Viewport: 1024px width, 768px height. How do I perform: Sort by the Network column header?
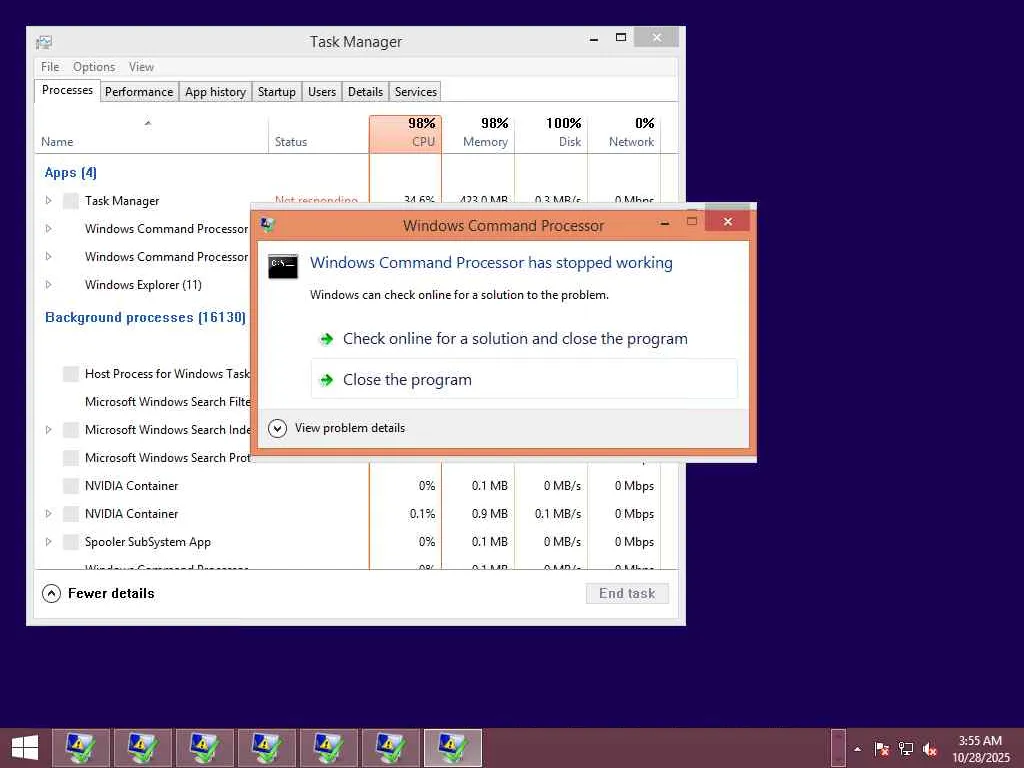point(625,134)
